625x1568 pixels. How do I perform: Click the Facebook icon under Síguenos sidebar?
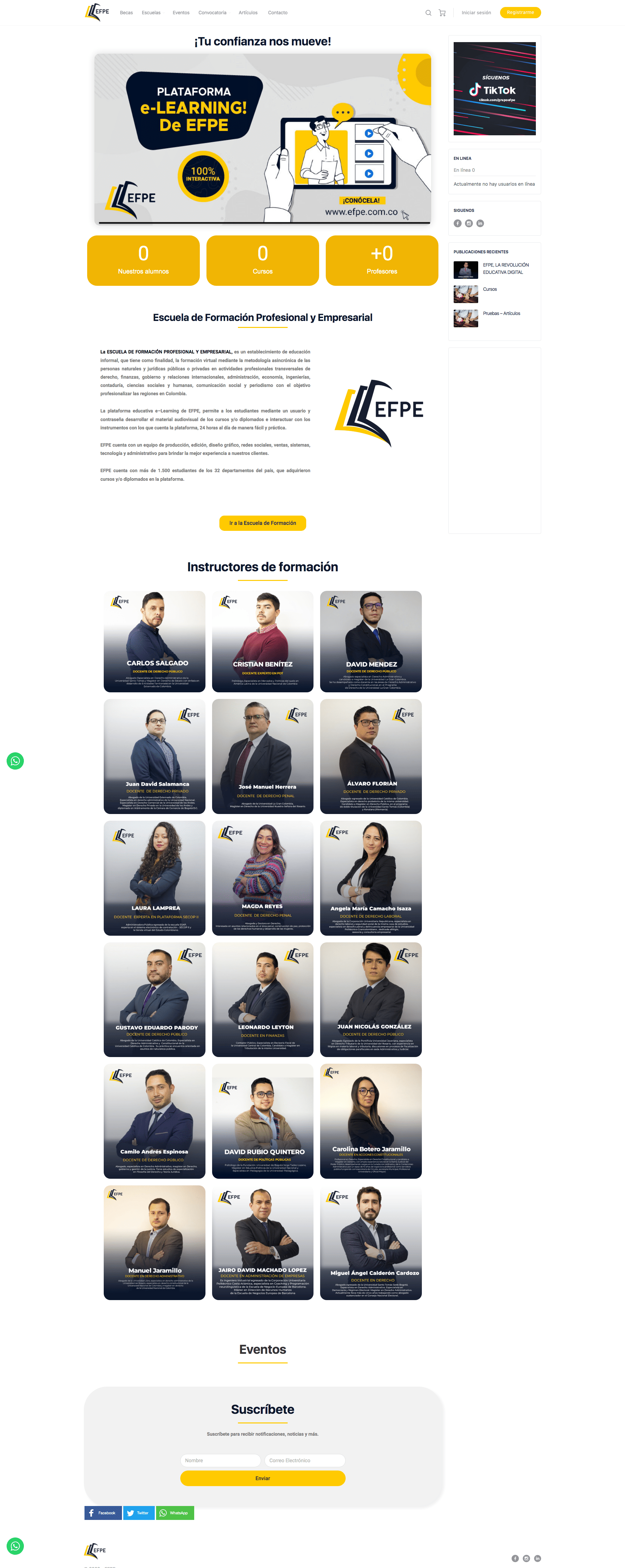(458, 223)
